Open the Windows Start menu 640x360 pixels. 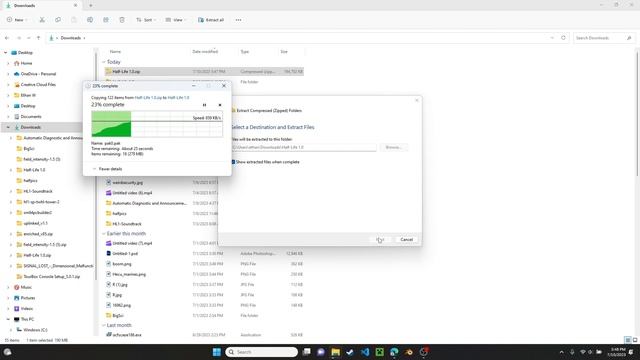(217, 352)
